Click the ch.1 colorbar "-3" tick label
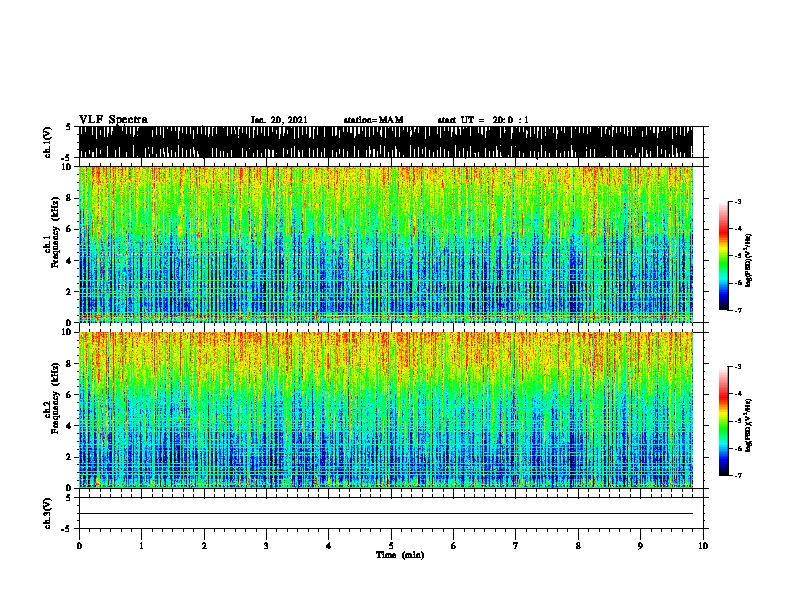Screen dimensions: 792x612 [738, 201]
